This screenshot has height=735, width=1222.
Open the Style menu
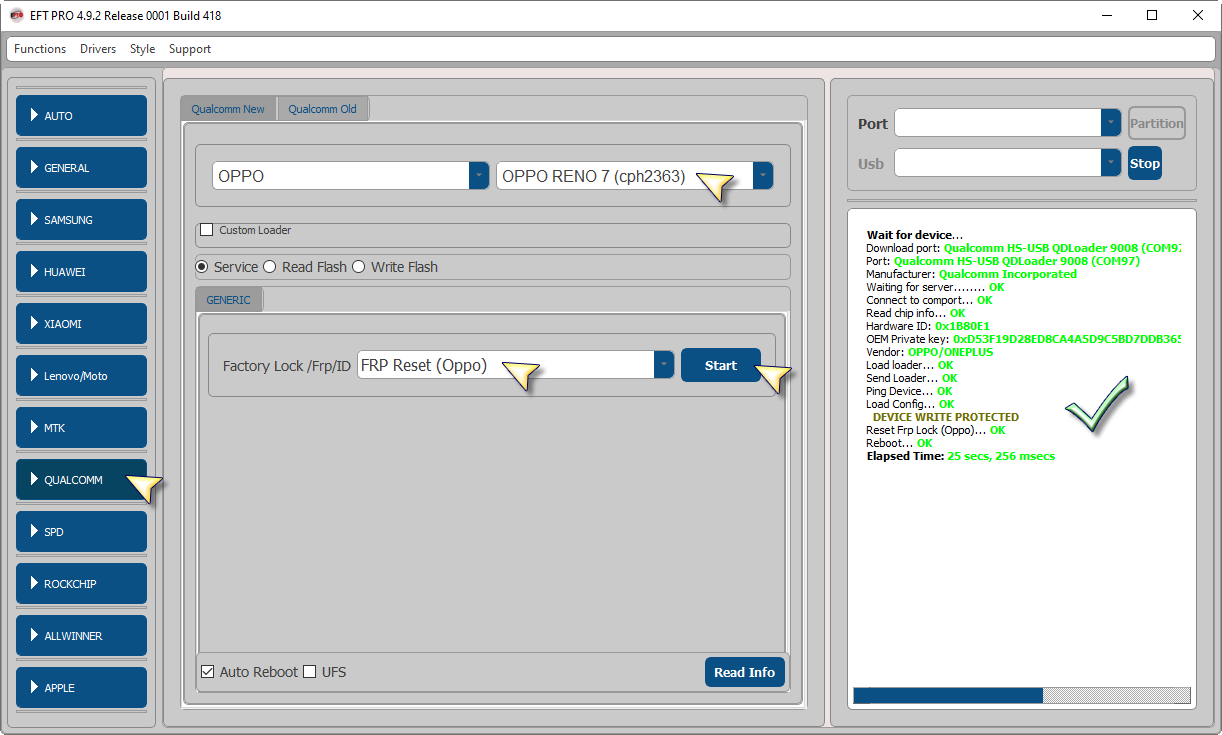click(x=142, y=49)
